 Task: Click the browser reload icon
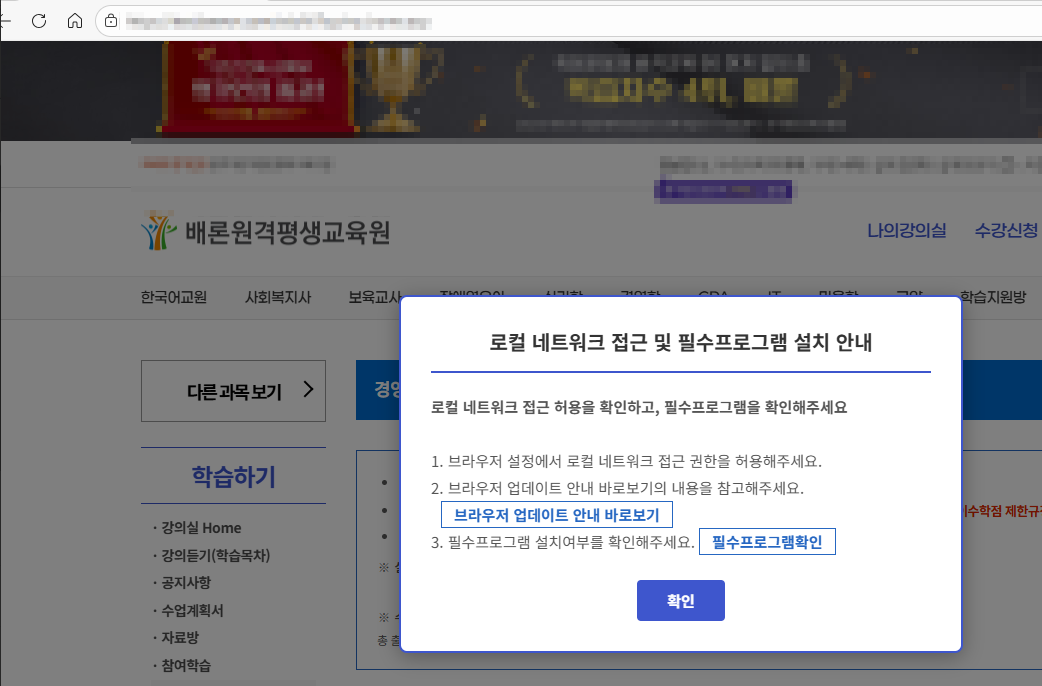tap(40, 20)
